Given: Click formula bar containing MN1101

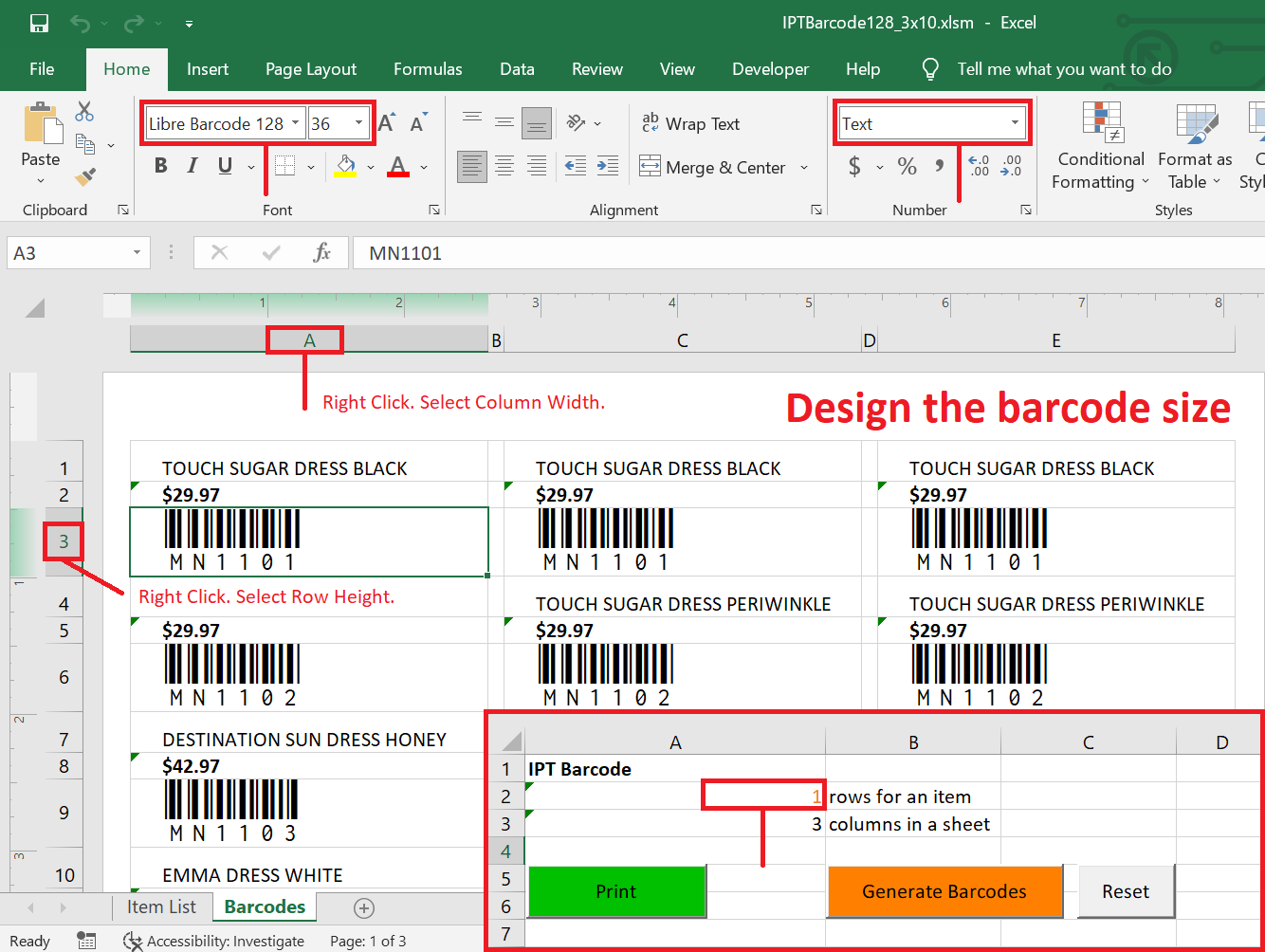Looking at the screenshot, I should point(808,253).
